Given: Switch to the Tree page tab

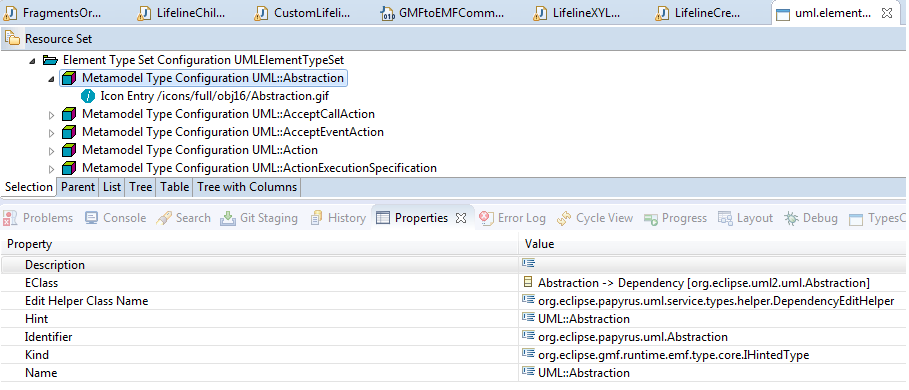Looking at the screenshot, I should coord(140,187).
